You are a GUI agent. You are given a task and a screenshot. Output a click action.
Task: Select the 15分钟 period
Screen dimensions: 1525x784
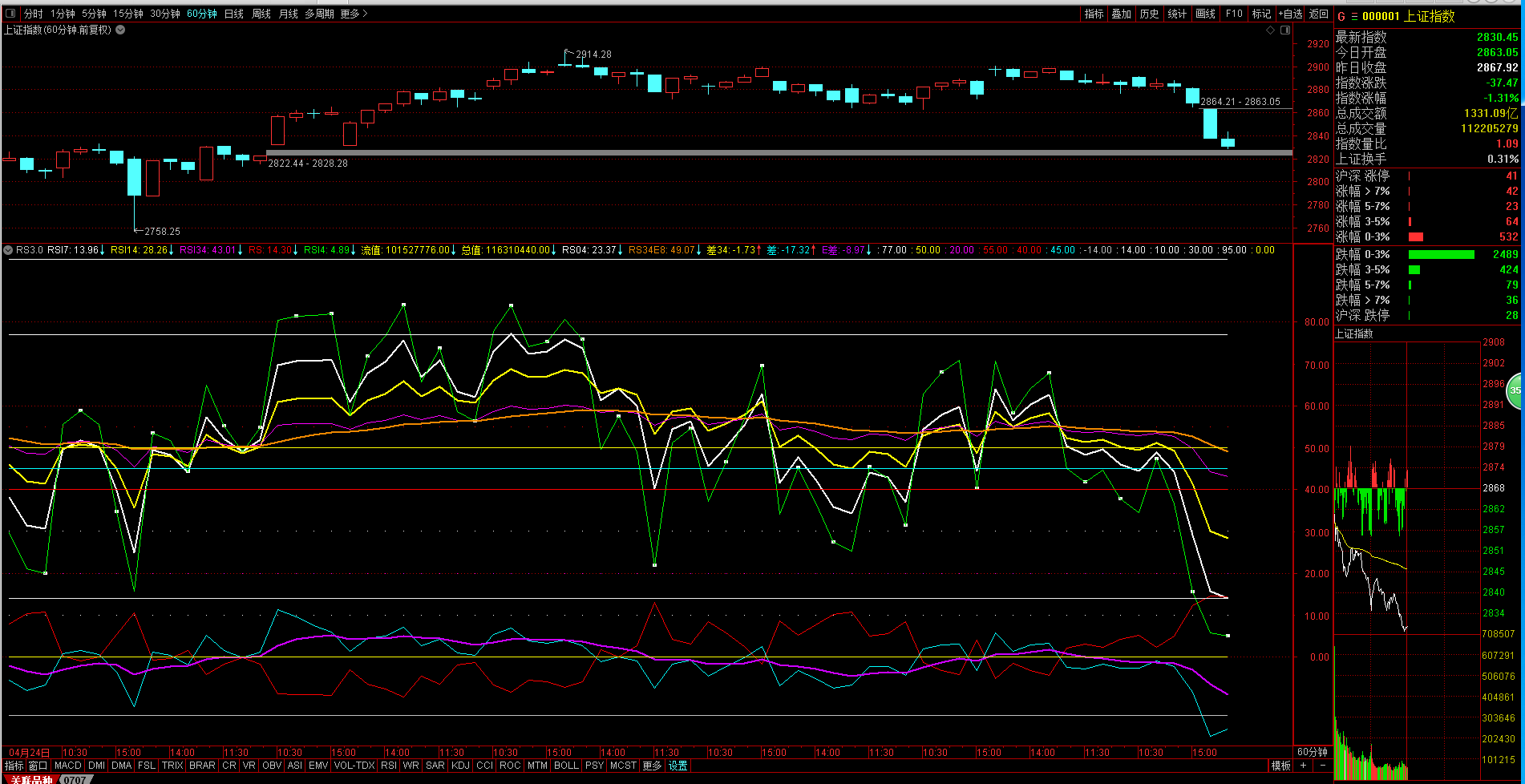click(x=128, y=14)
